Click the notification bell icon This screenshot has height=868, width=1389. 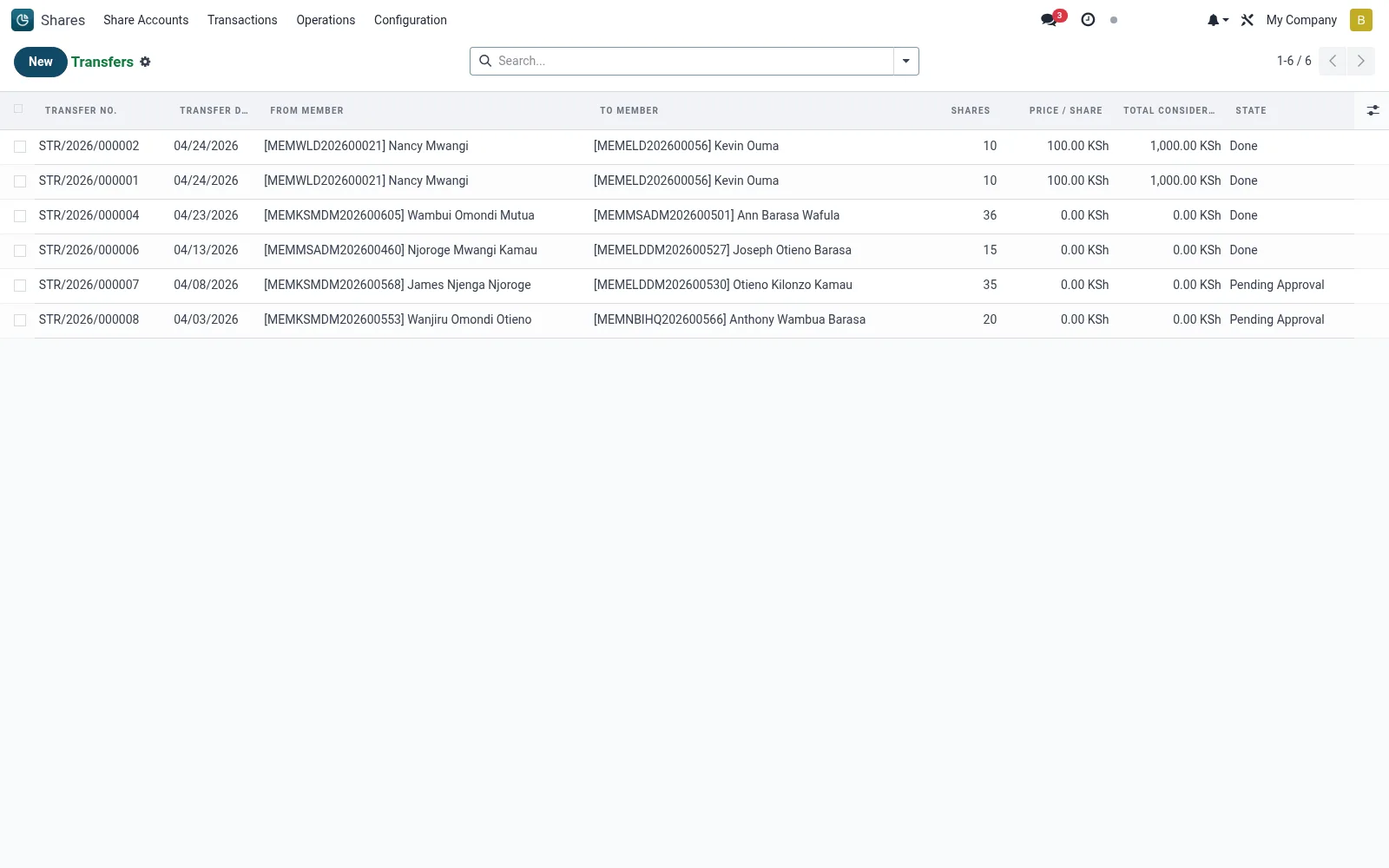pos(1217,20)
